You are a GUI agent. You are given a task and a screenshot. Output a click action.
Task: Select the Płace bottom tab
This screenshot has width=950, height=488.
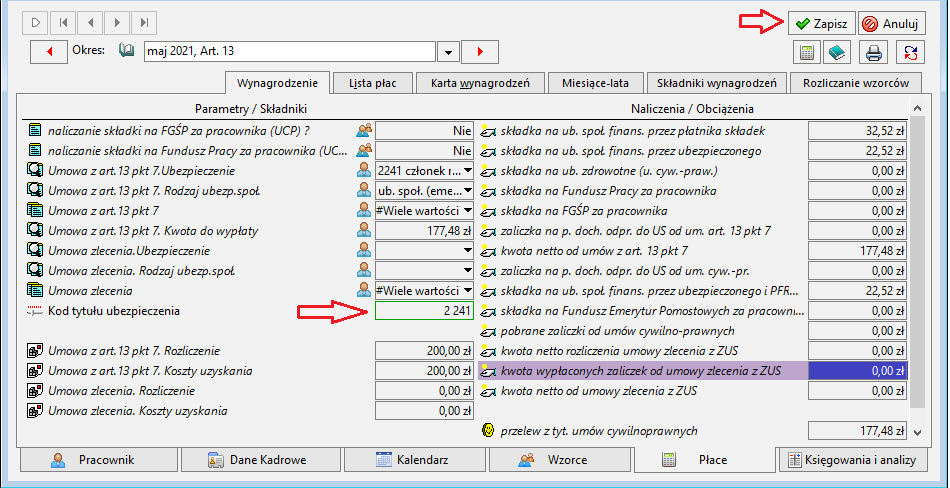(705, 460)
